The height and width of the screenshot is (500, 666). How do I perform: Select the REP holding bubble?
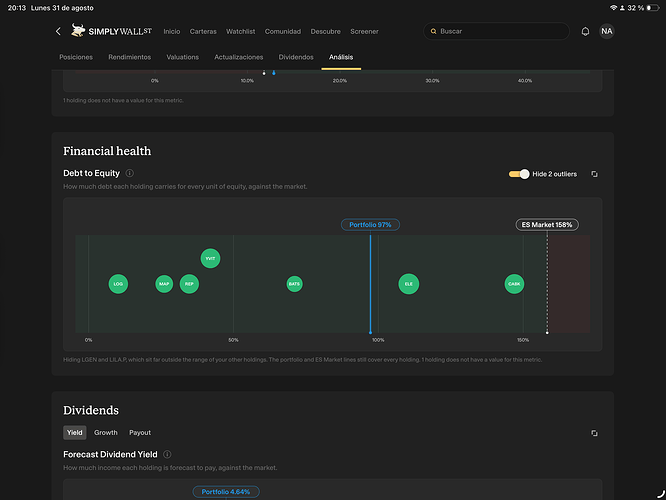[189, 284]
